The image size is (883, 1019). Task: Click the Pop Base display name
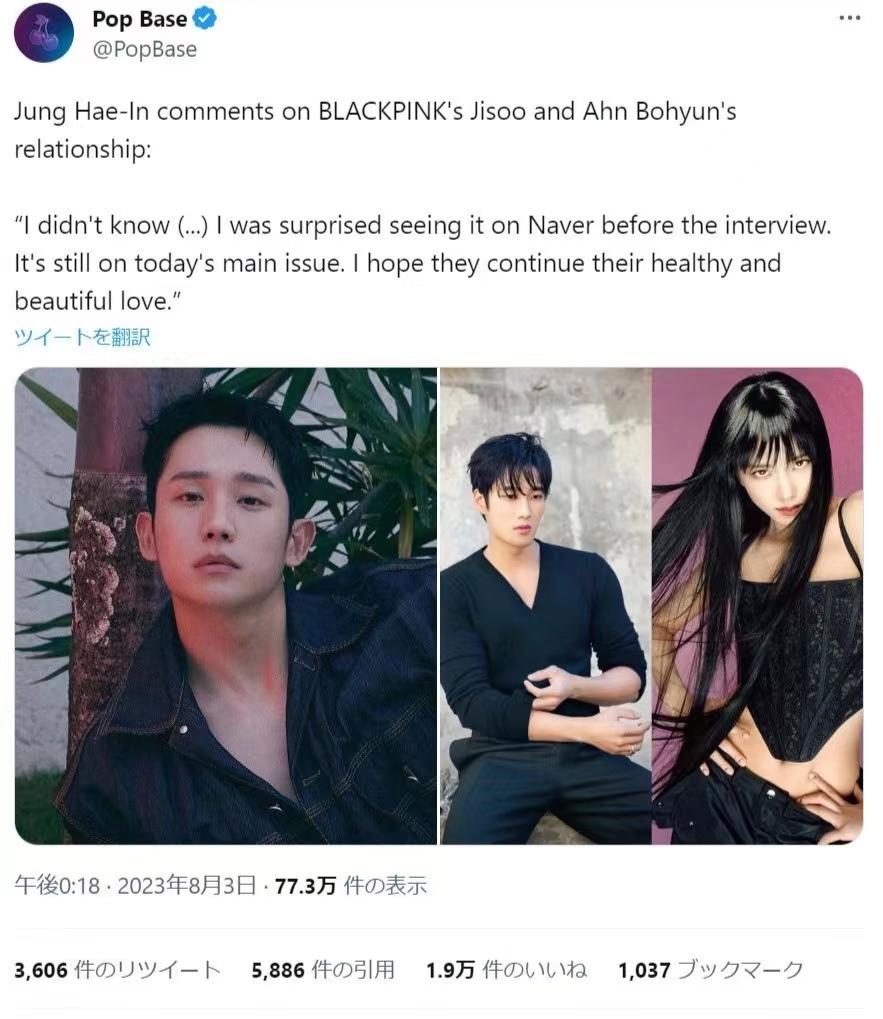coord(140,18)
